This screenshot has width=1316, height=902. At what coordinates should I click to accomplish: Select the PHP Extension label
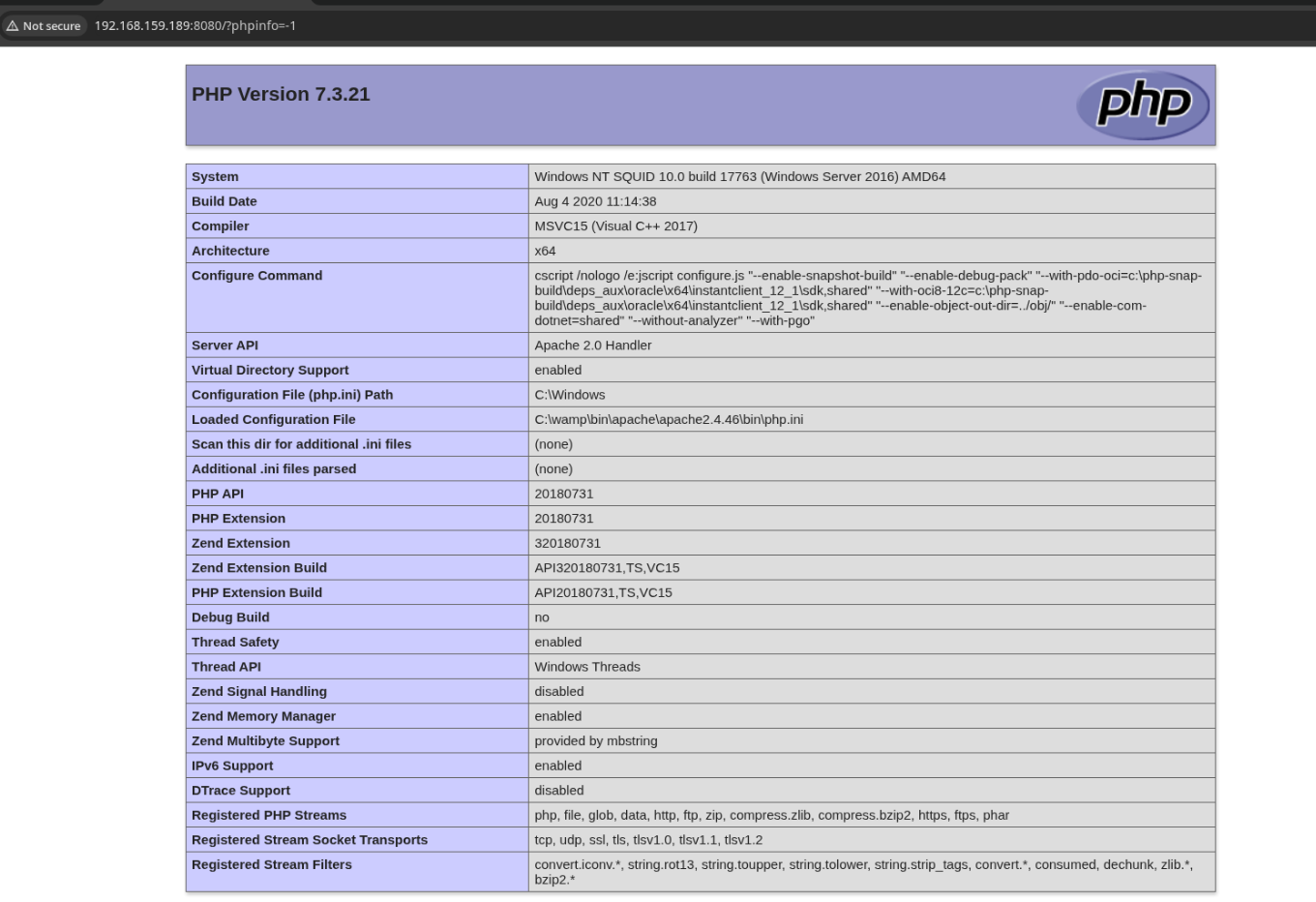coord(238,519)
